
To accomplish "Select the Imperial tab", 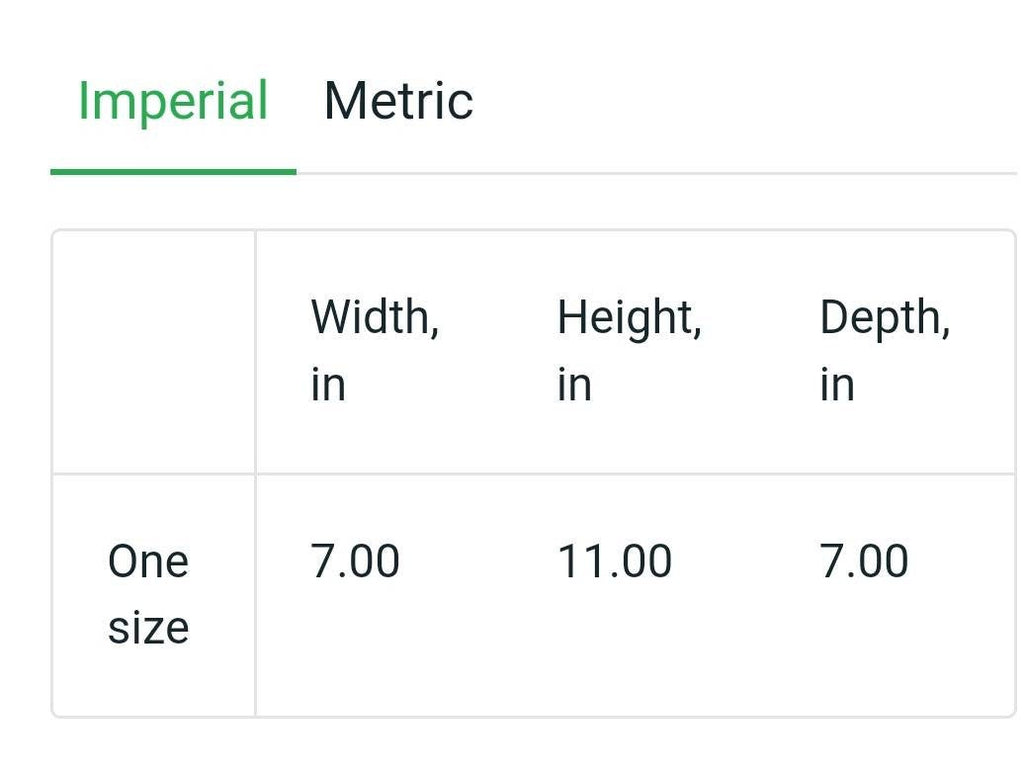I will click(x=173, y=101).
